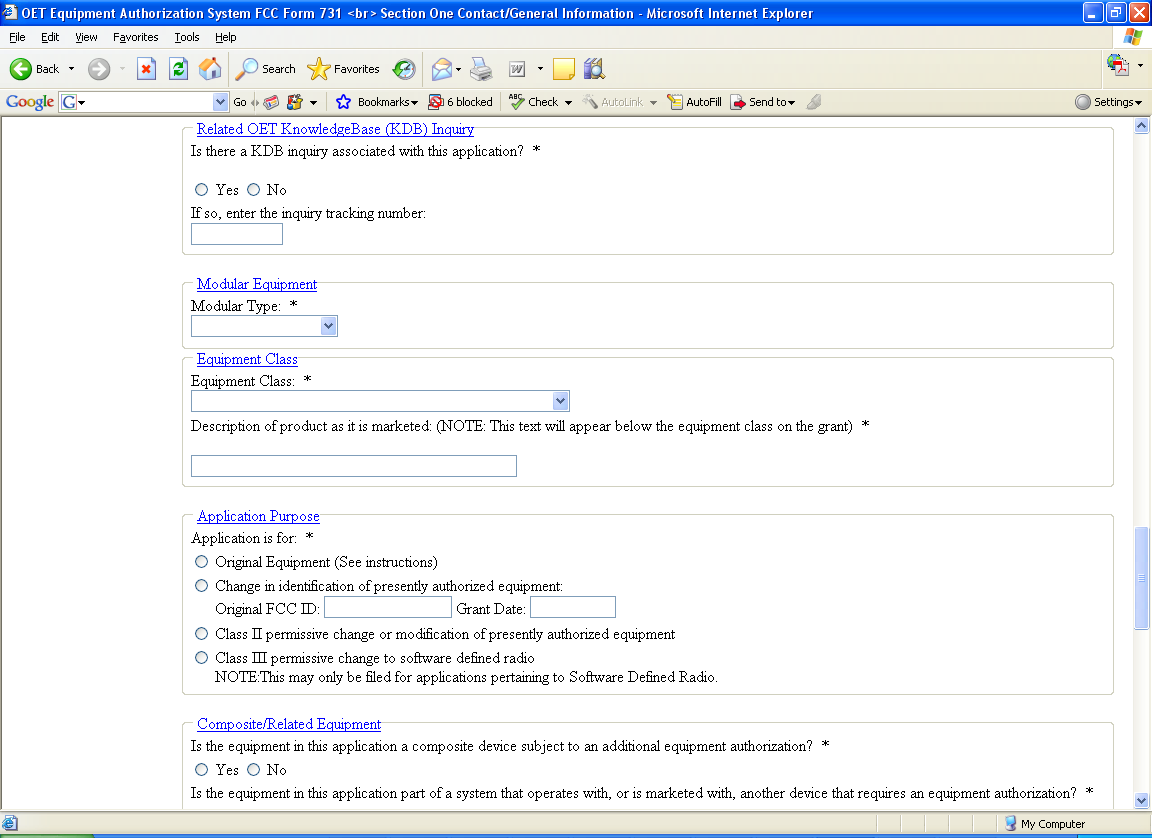Screen dimensions: 1152x838
Task: Focus the inquiry tracking number field
Action: click(237, 234)
